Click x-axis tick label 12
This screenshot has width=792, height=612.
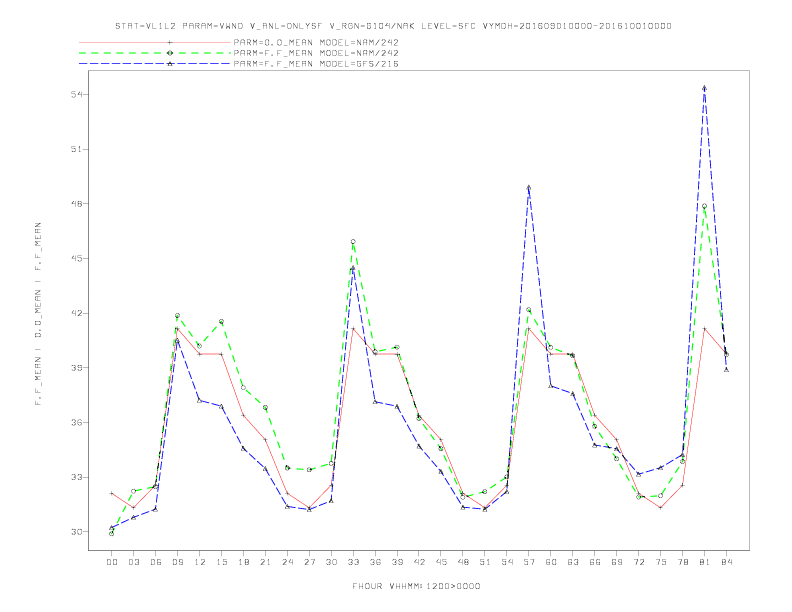pyautogui.click(x=200, y=562)
